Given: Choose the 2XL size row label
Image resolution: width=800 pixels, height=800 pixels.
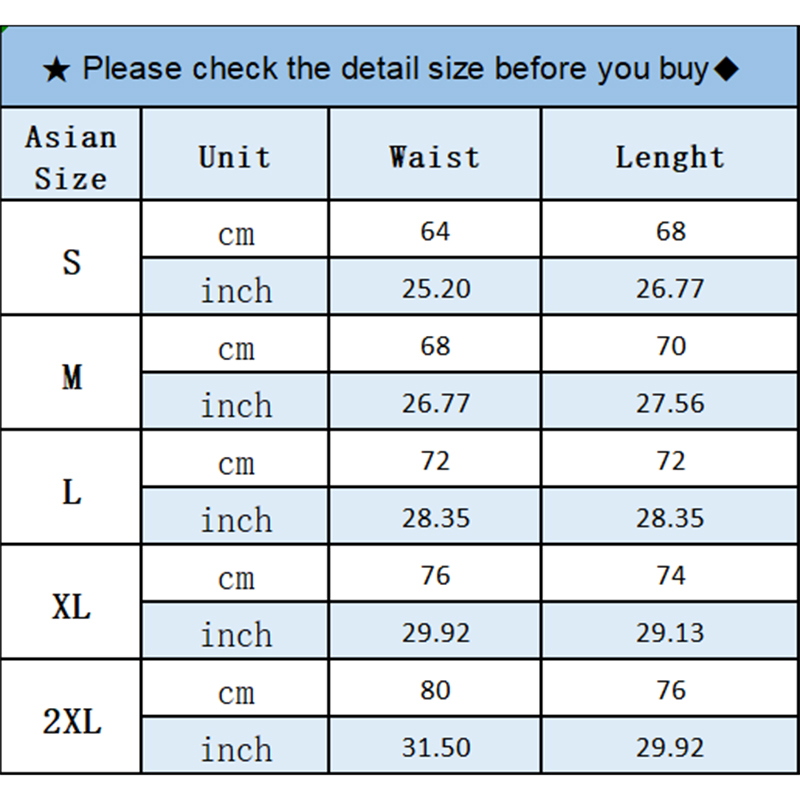Looking at the screenshot, I should pos(71,721).
